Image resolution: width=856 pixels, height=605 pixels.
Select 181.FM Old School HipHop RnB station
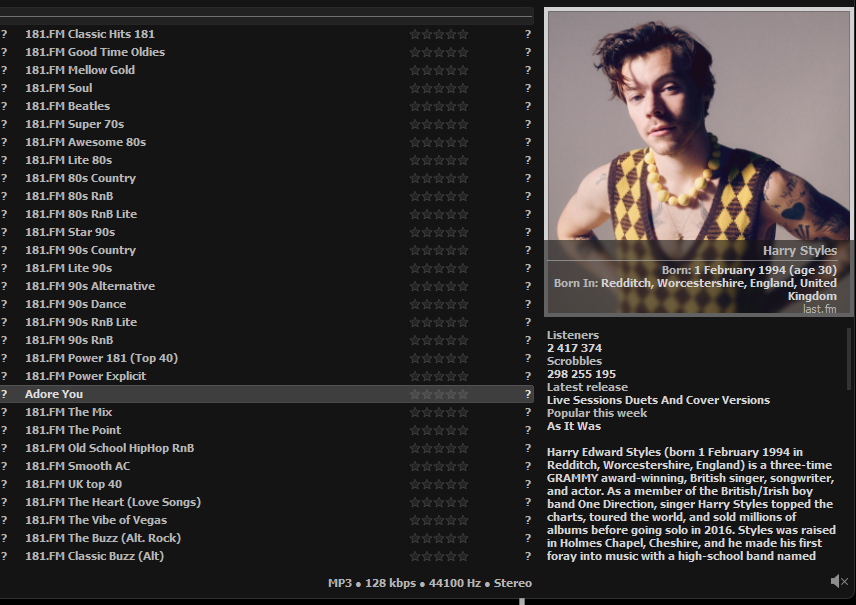coord(267,448)
